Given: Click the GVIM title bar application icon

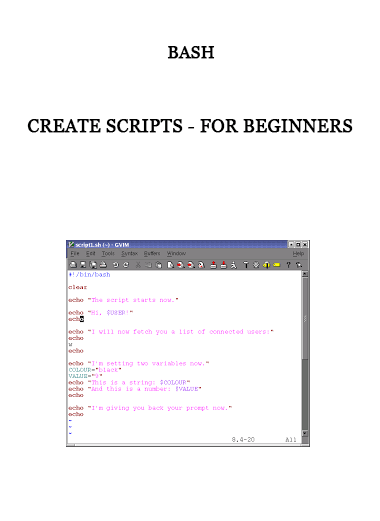Looking at the screenshot, I should click(71, 245).
